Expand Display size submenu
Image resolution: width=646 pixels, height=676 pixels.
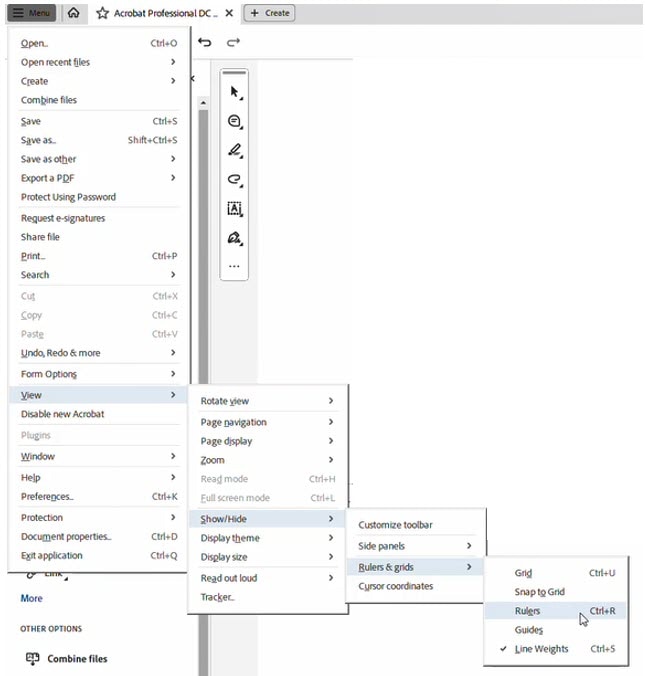point(267,557)
